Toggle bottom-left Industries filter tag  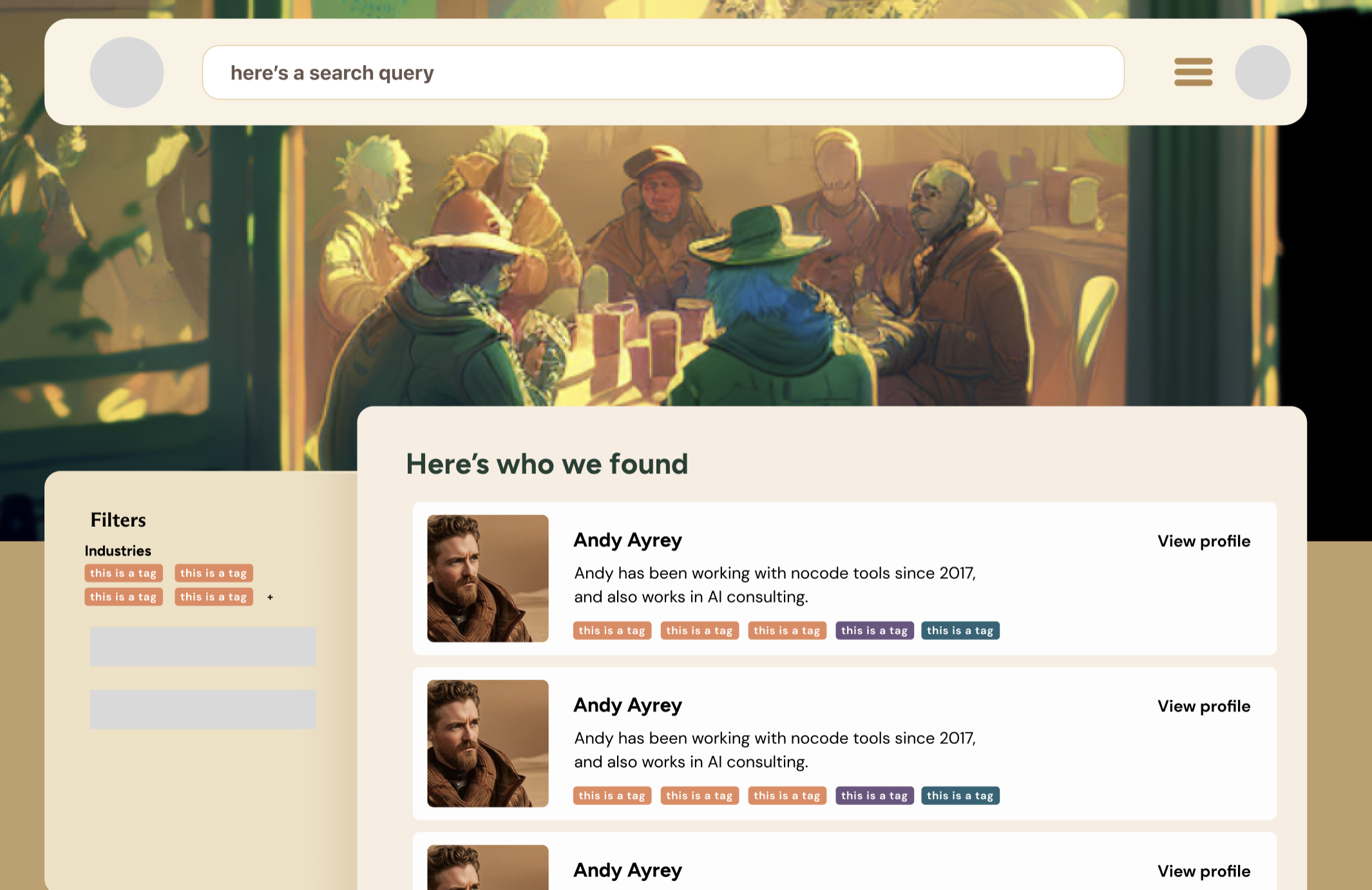tap(123, 597)
